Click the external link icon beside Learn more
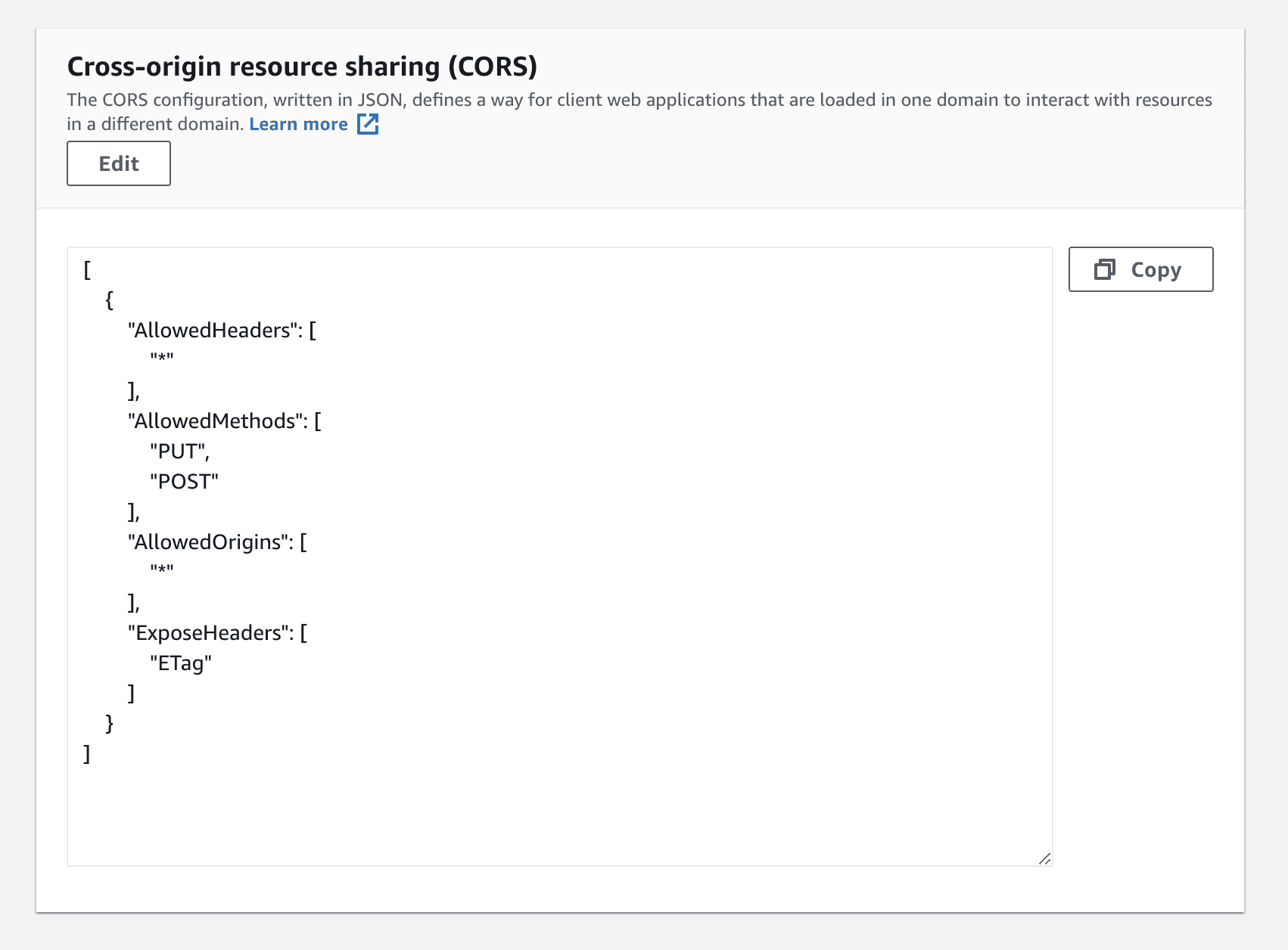The width and height of the screenshot is (1288, 950). 368,124
